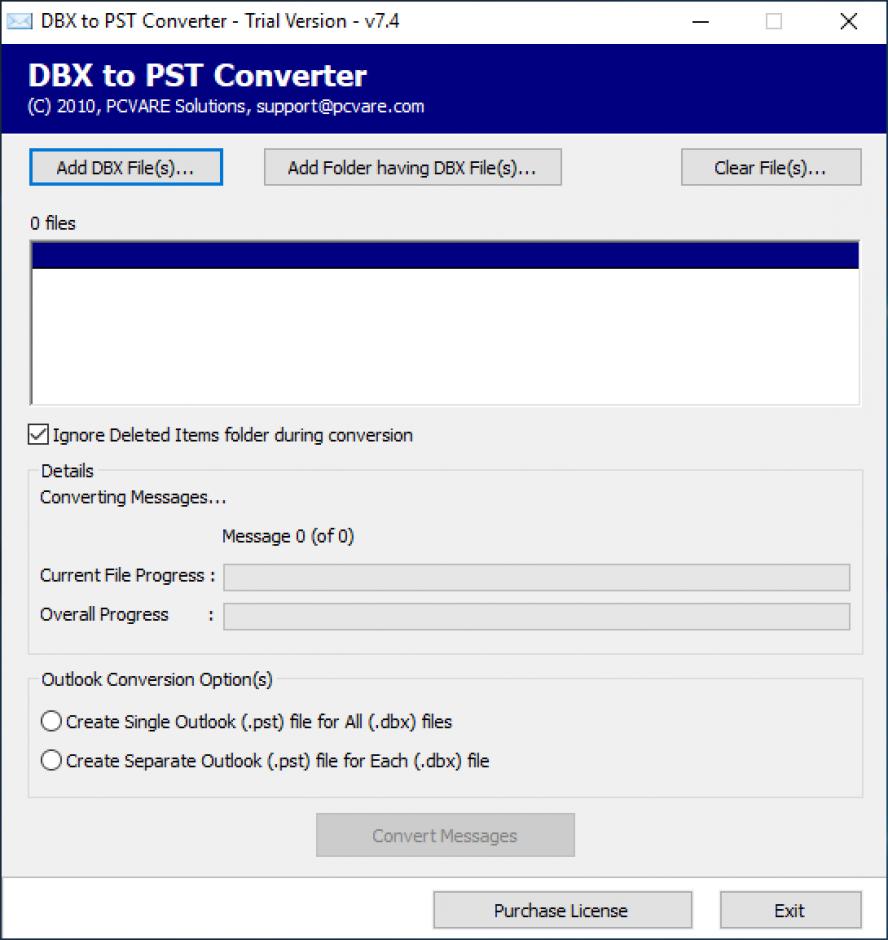Click Add DBX File(s)... button
Screen dimensions: 888x940
coord(126,167)
